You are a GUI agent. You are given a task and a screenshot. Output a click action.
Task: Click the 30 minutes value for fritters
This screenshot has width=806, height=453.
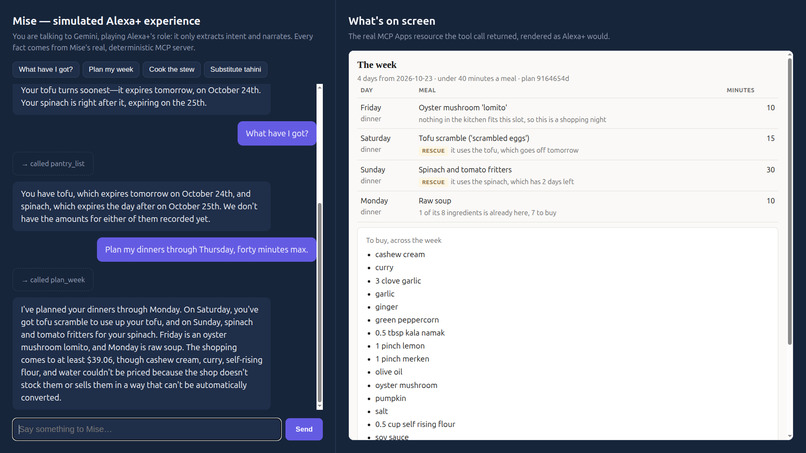[x=771, y=170]
